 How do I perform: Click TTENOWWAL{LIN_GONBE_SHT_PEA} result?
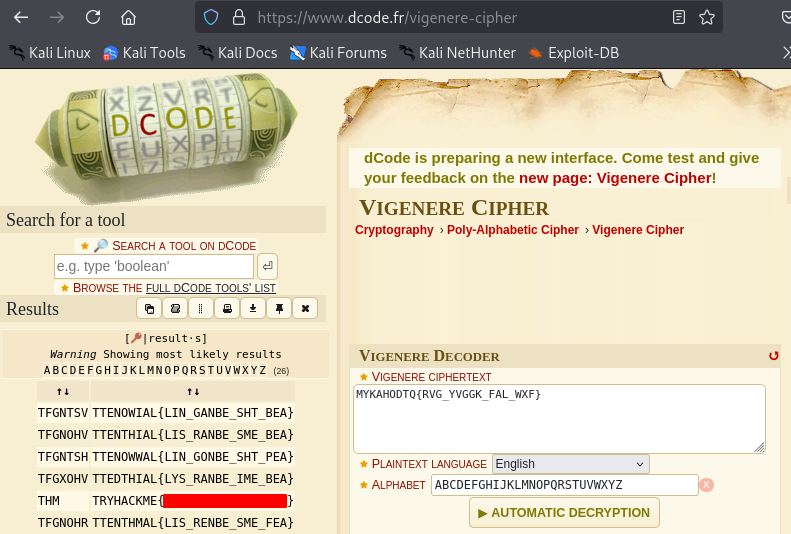193,457
